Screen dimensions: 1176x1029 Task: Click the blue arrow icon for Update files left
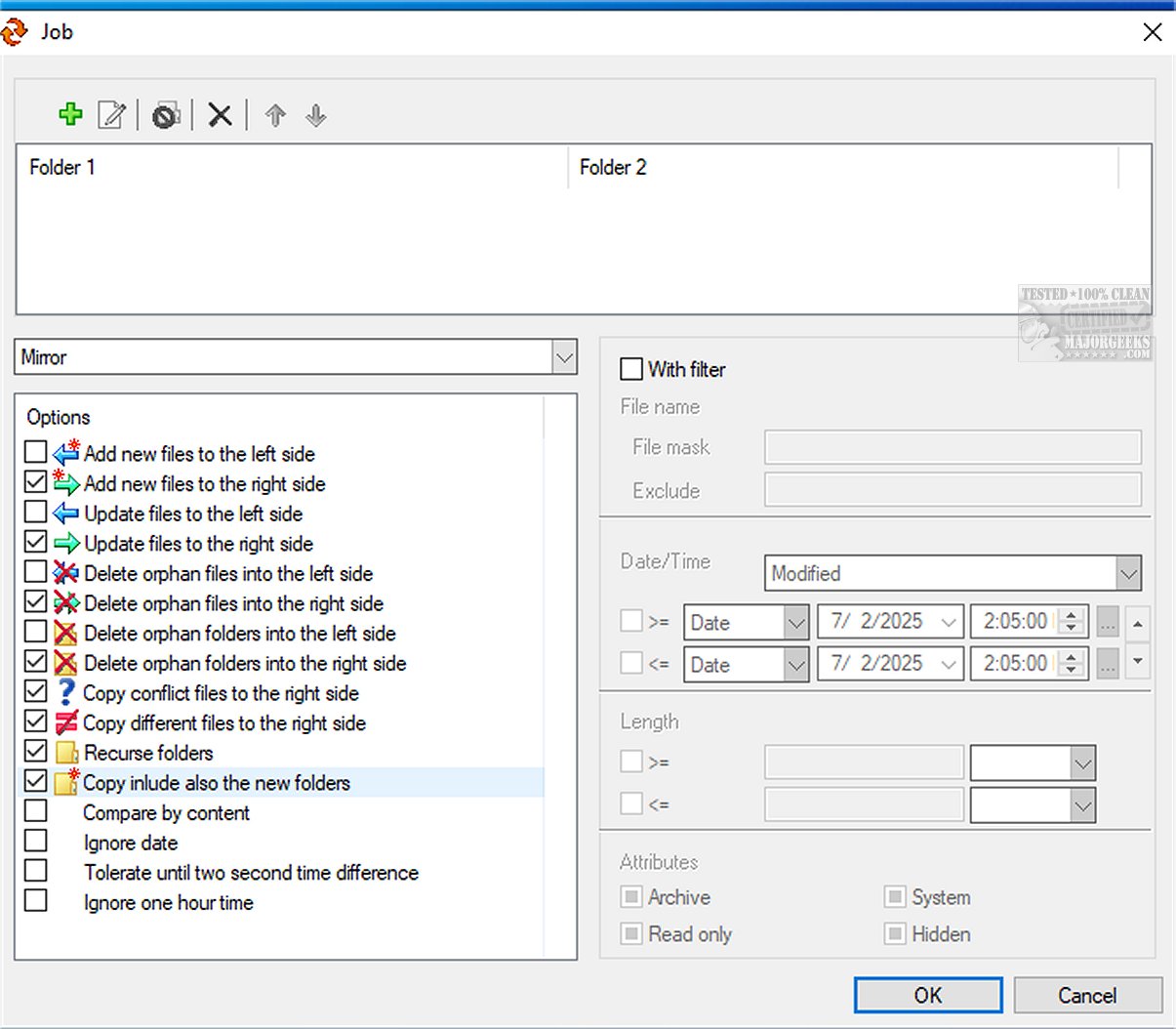66,514
